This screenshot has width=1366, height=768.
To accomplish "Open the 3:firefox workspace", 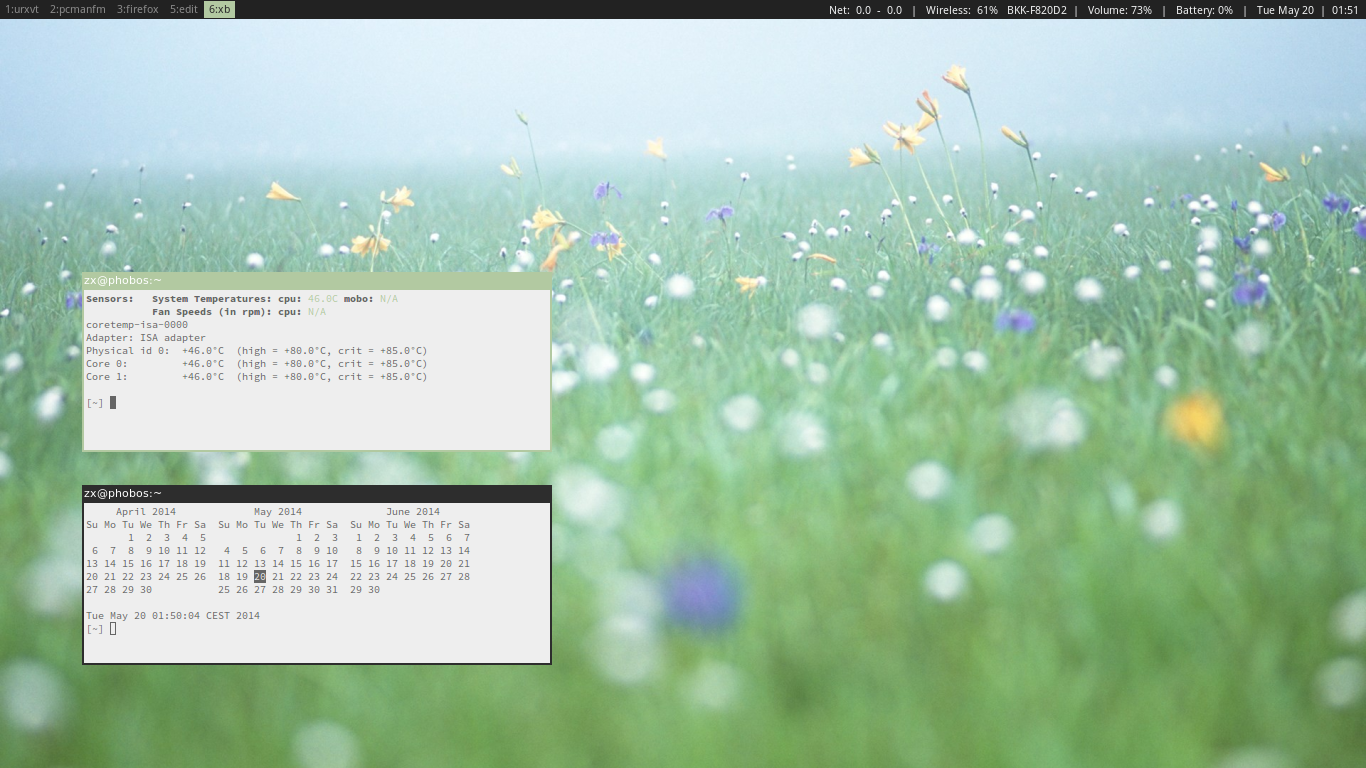I will click(x=137, y=9).
